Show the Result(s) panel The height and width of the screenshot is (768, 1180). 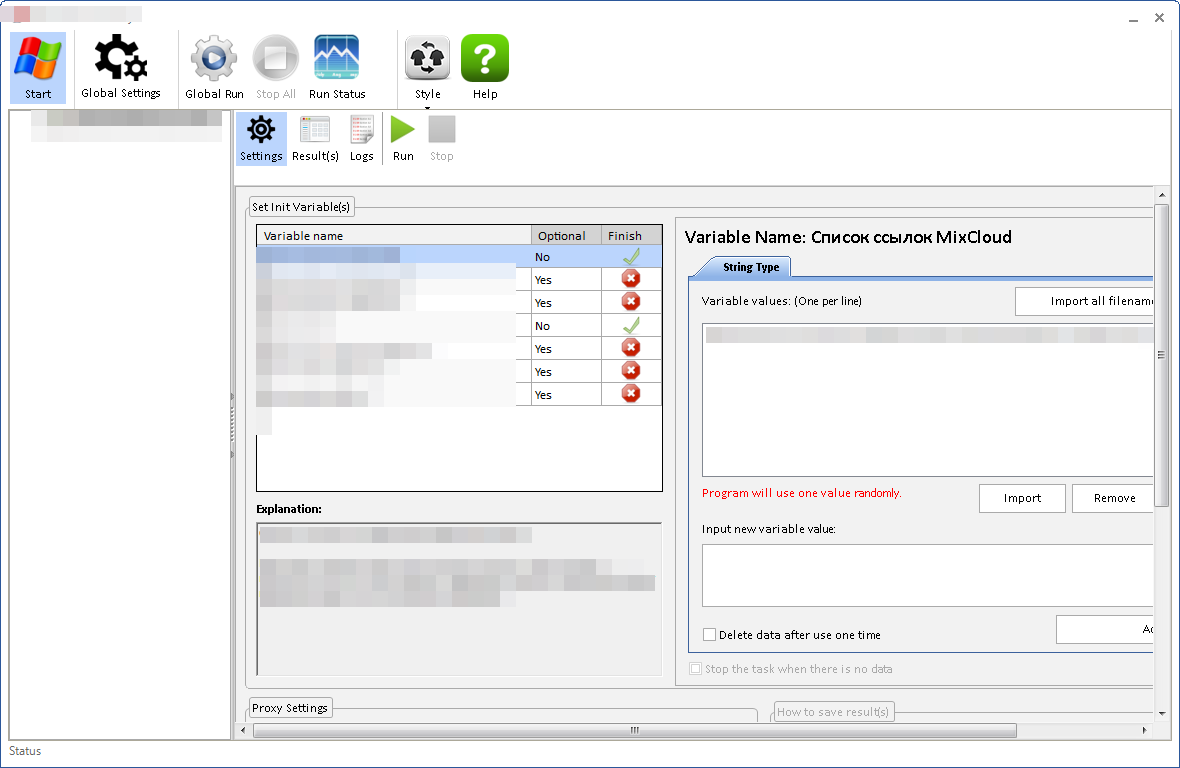[315, 138]
